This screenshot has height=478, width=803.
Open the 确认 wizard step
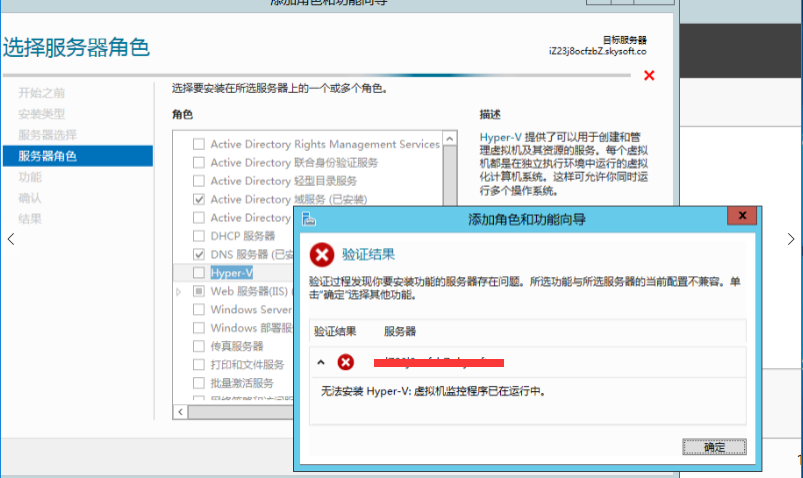click(30, 198)
